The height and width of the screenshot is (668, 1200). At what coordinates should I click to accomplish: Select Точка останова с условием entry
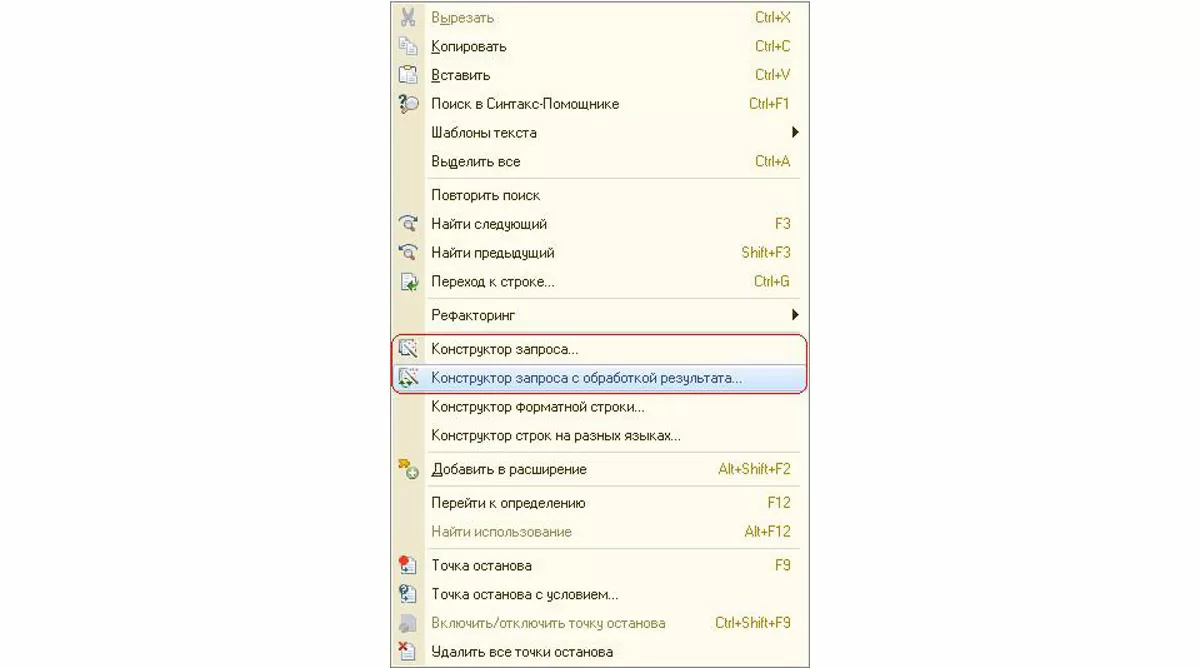pyautogui.click(x=525, y=594)
